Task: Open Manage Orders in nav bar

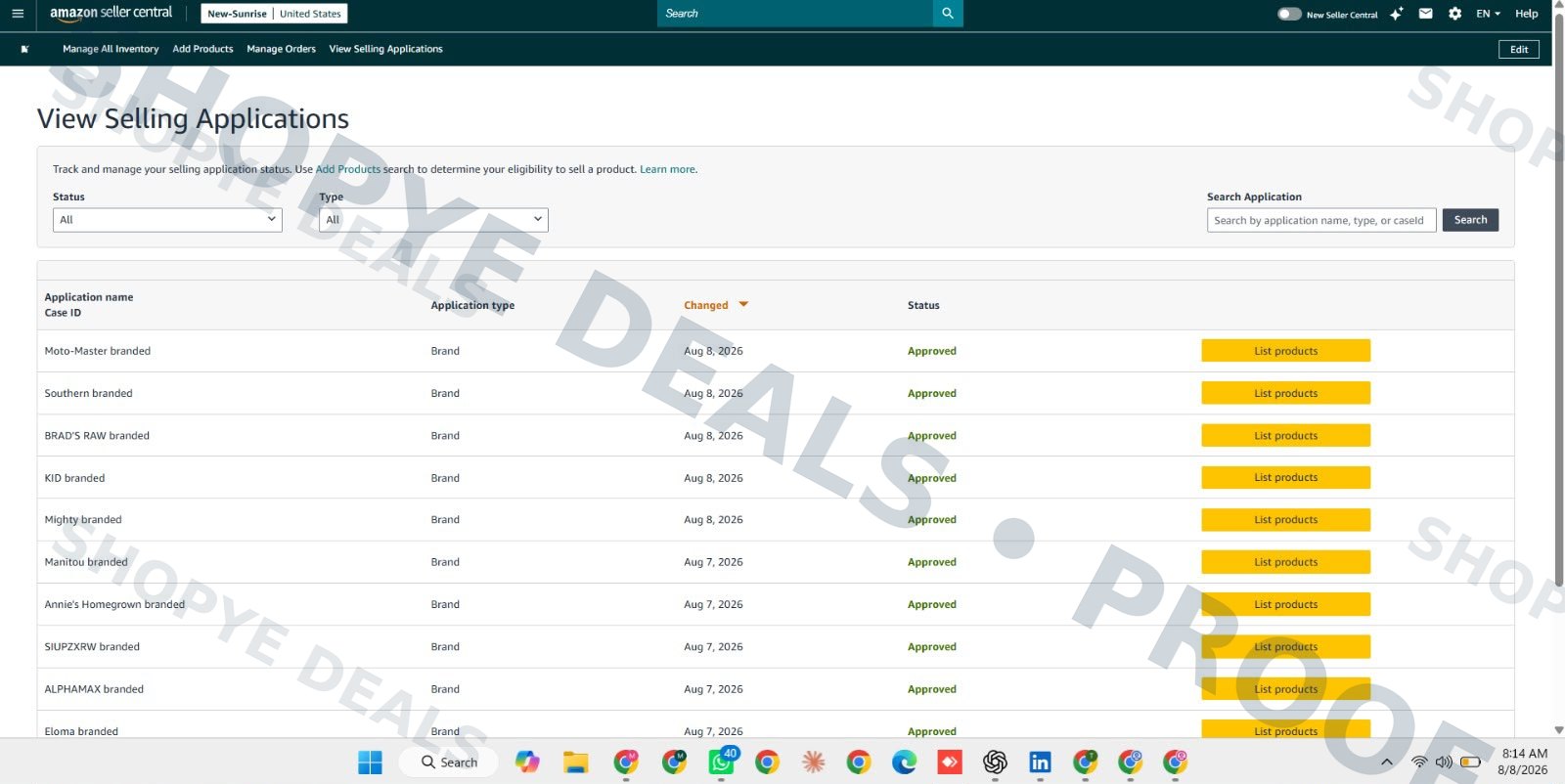Action: [281, 49]
